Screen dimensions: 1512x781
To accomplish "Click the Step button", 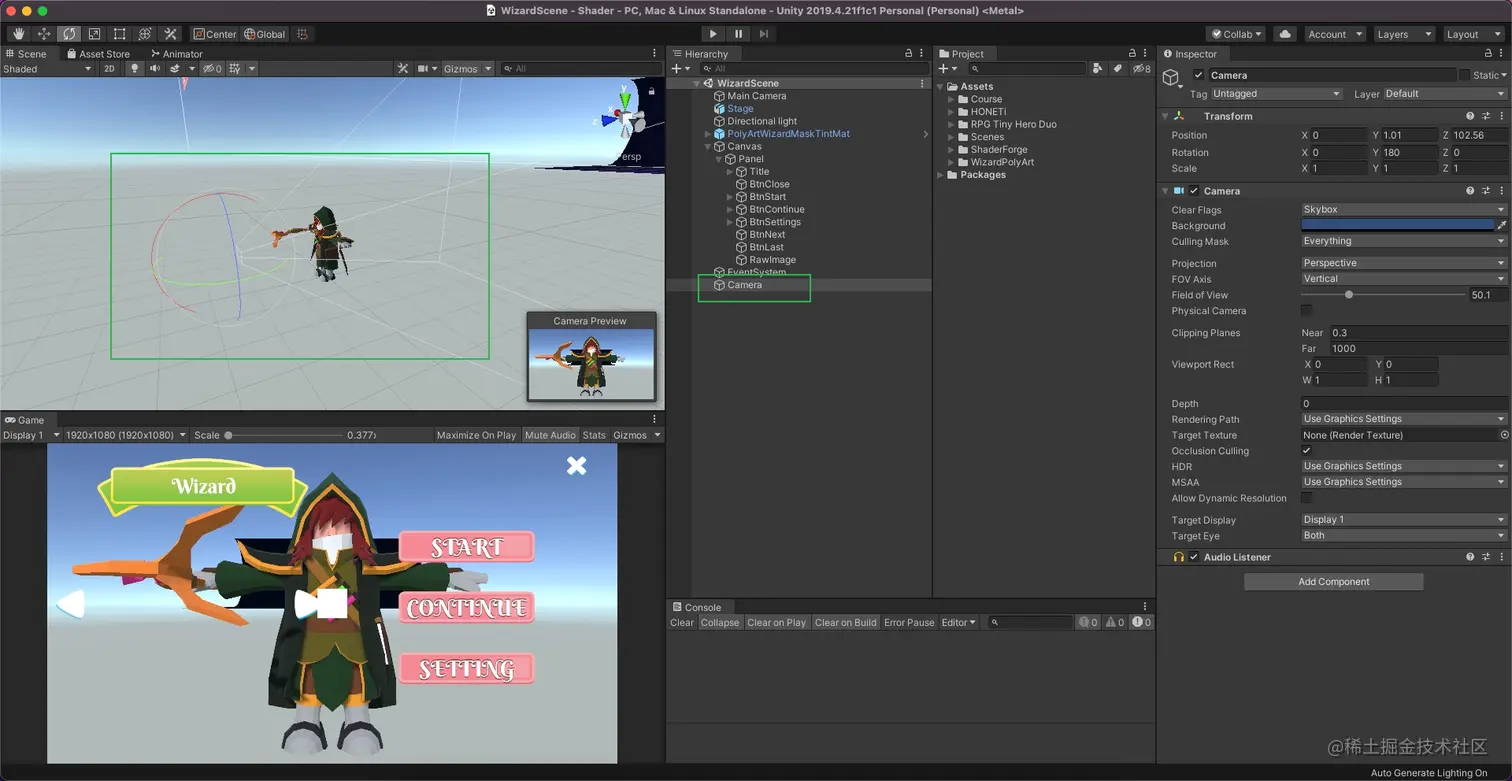I will pos(764,34).
